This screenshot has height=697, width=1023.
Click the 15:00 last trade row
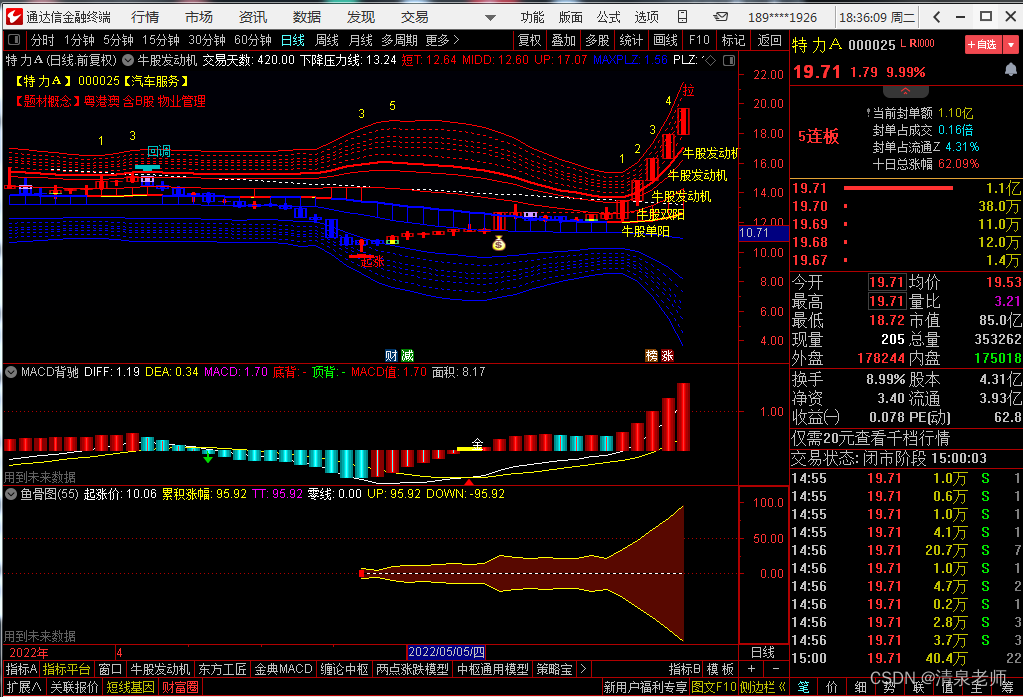[906, 658]
